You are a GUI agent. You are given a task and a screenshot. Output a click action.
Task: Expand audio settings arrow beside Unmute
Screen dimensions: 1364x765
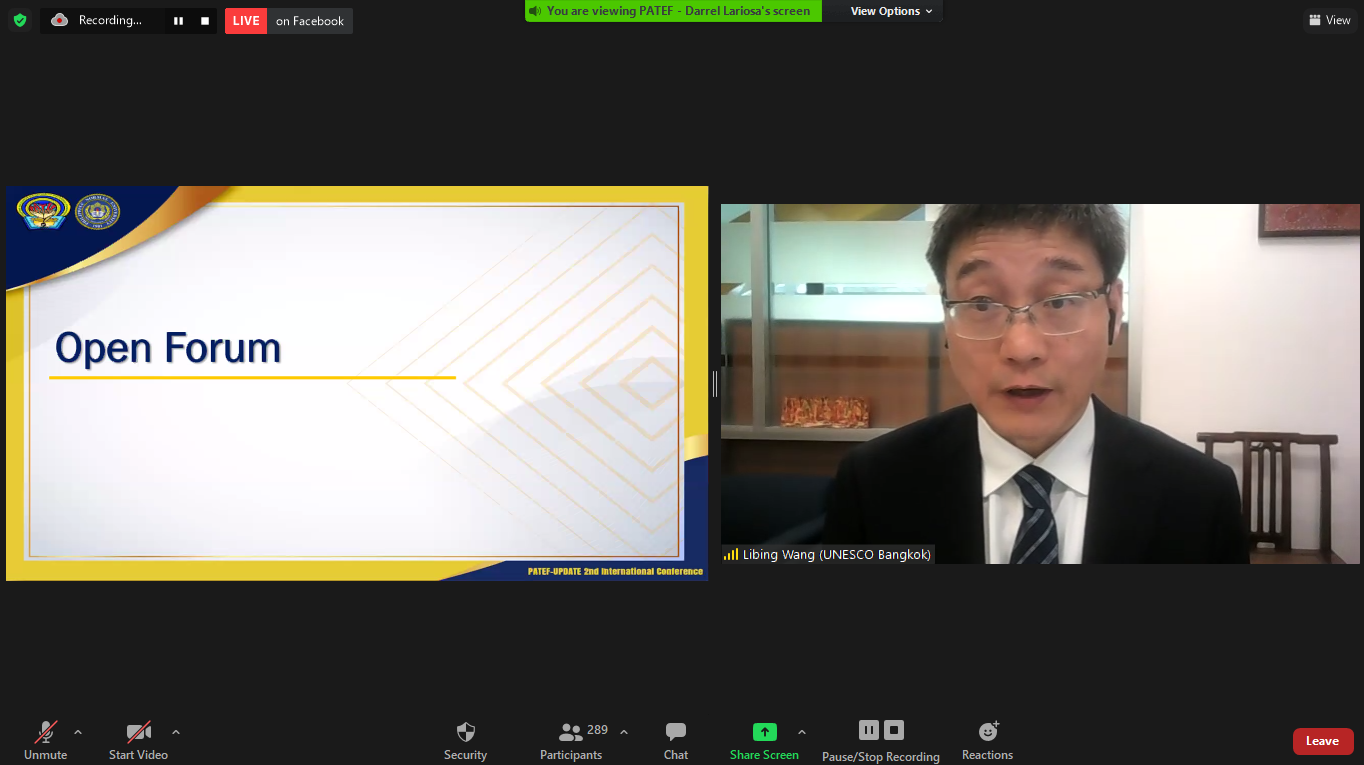pos(78,732)
